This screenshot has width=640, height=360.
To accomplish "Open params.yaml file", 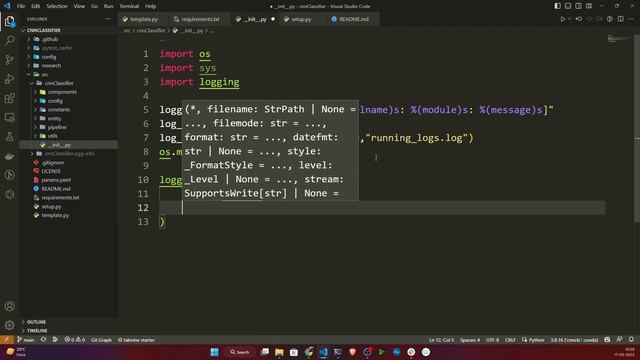I will [56, 180].
